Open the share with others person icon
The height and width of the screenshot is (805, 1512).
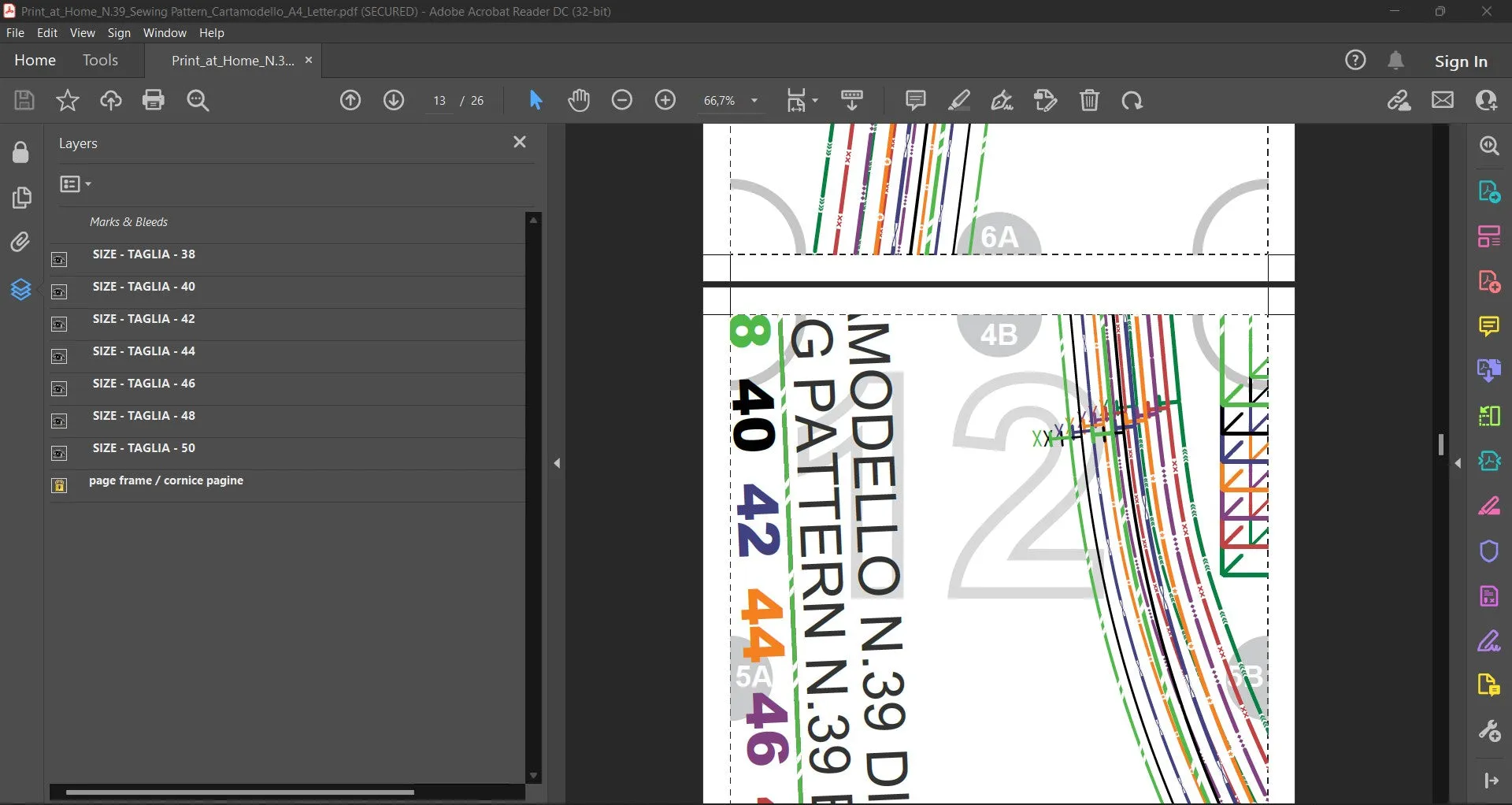click(x=1486, y=100)
